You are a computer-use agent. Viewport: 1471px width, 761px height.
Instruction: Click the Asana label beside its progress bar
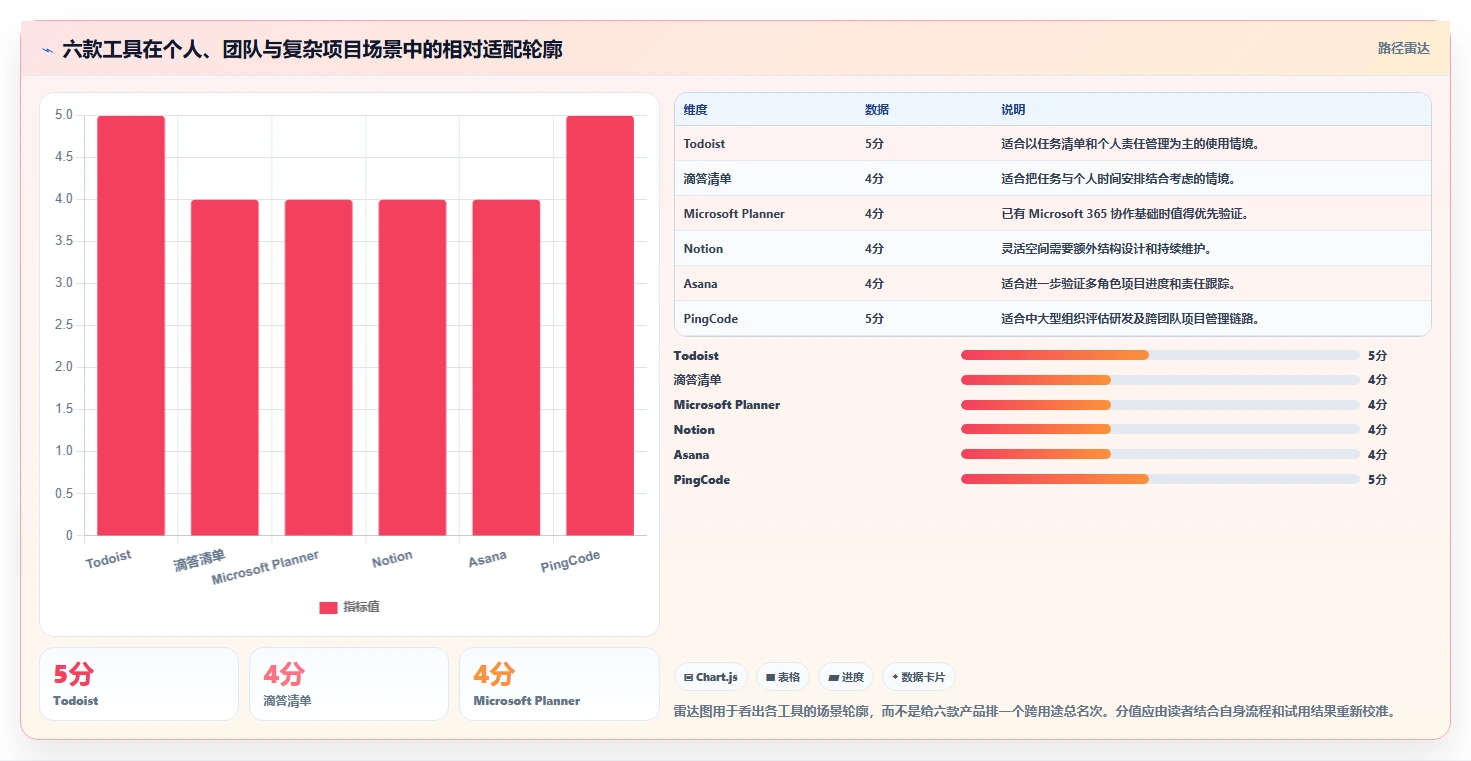pos(692,454)
